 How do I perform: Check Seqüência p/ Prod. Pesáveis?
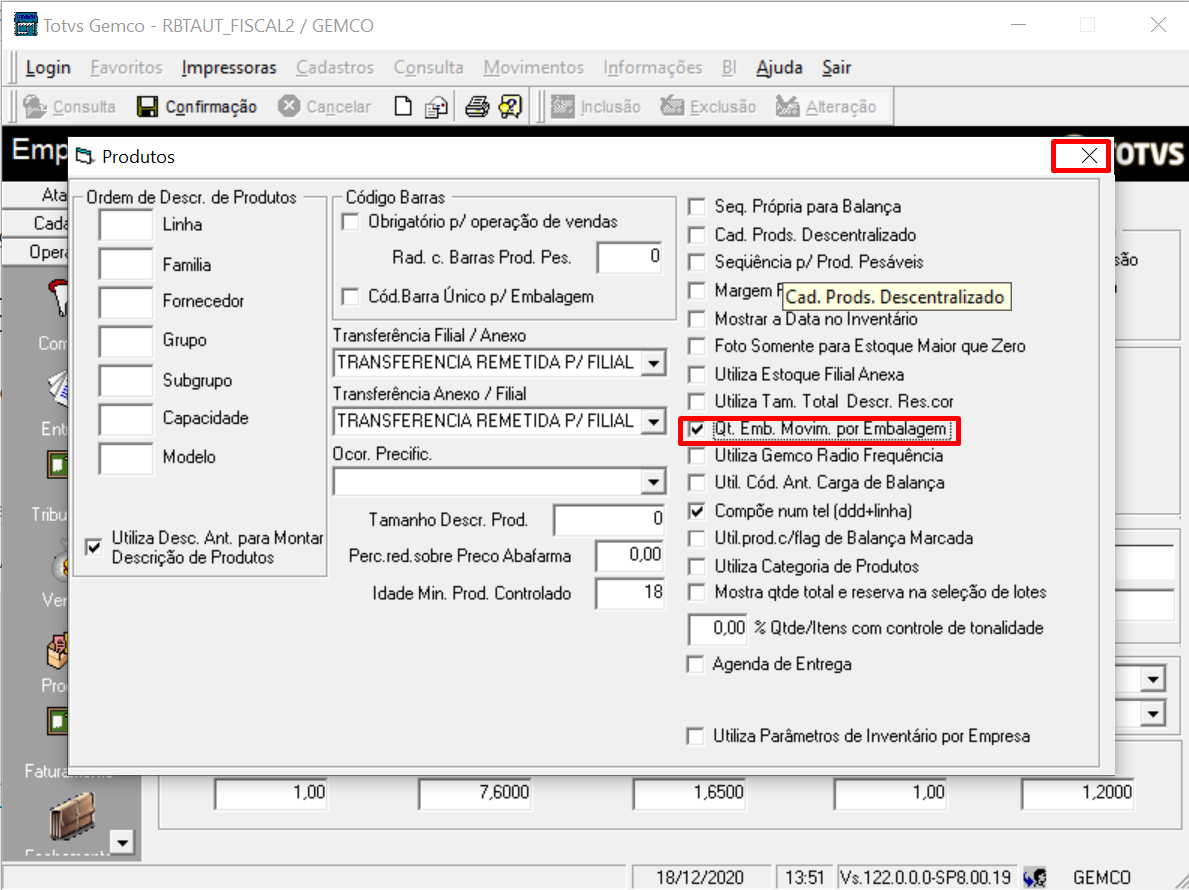coord(696,262)
